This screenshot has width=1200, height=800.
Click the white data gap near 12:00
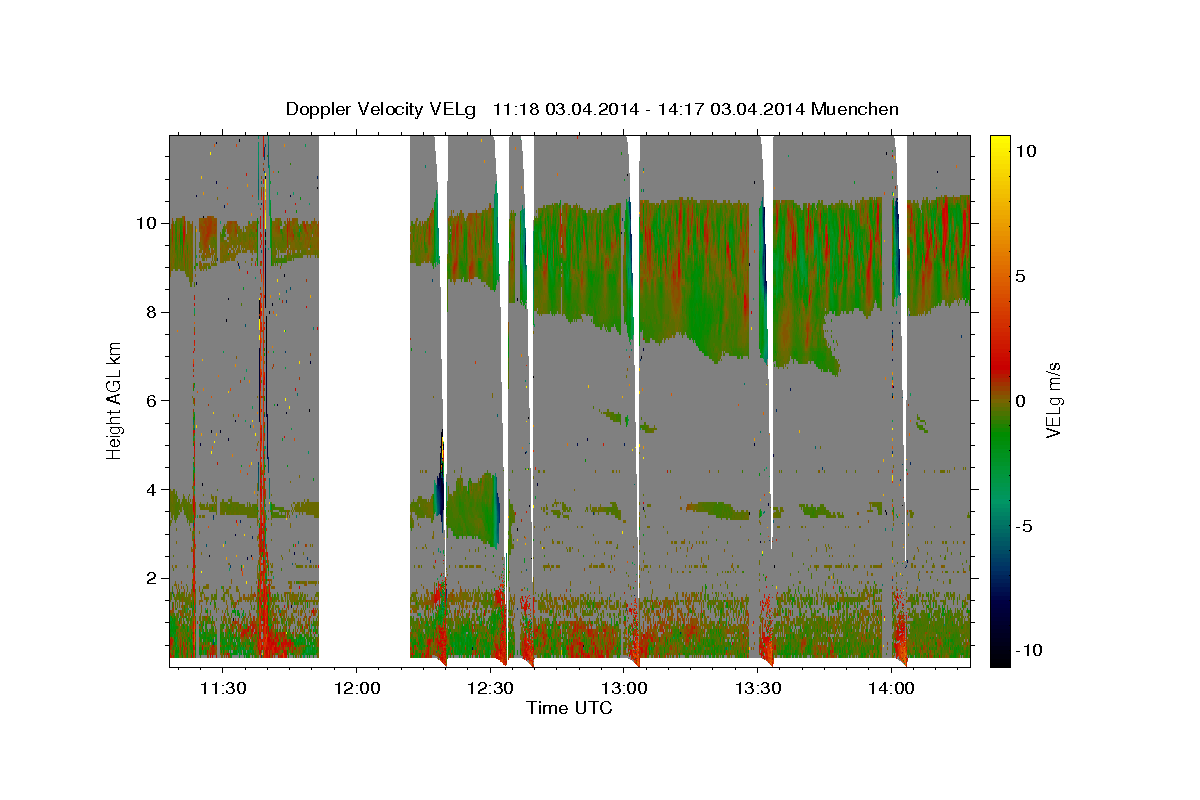(x=365, y=400)
